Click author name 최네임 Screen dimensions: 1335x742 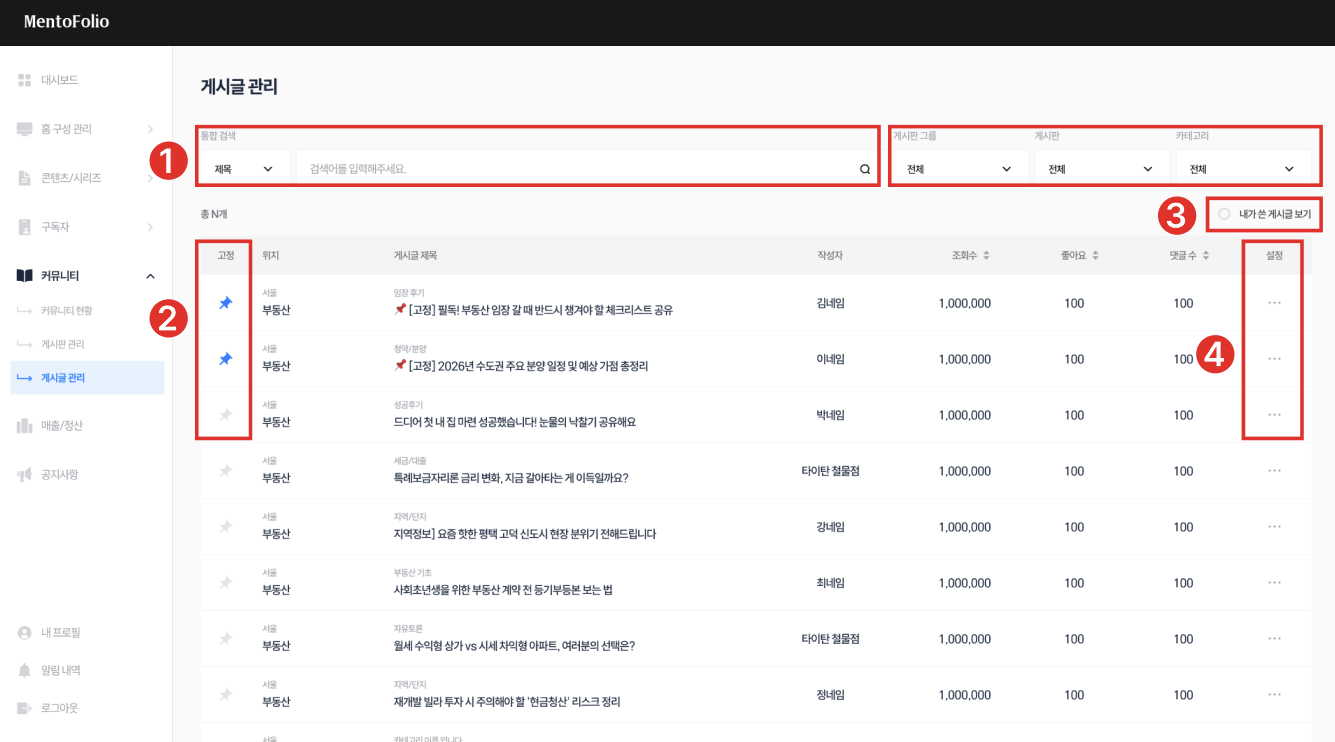tap(830, 583)
